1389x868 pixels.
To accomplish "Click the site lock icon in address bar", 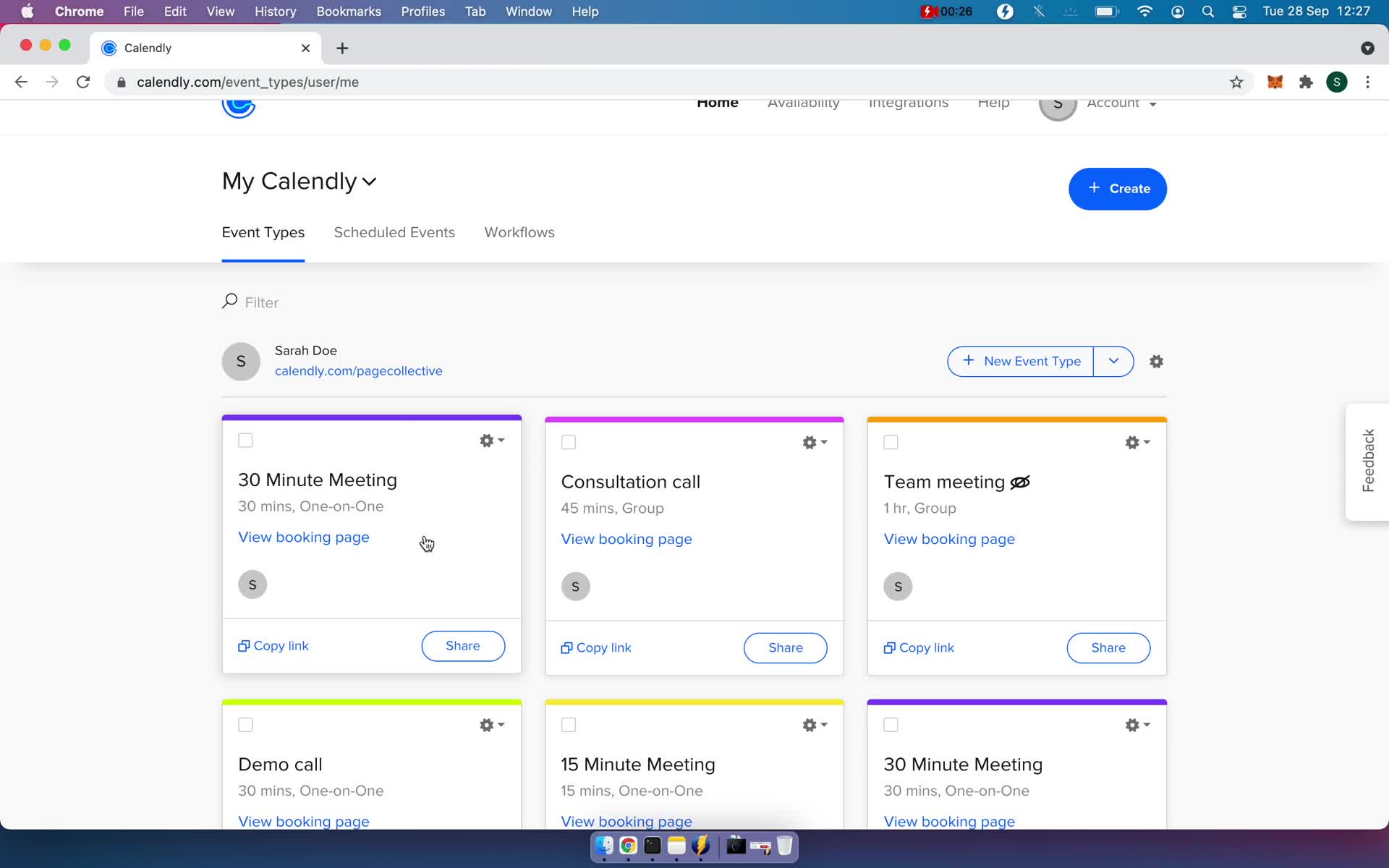I will point(122,82).
